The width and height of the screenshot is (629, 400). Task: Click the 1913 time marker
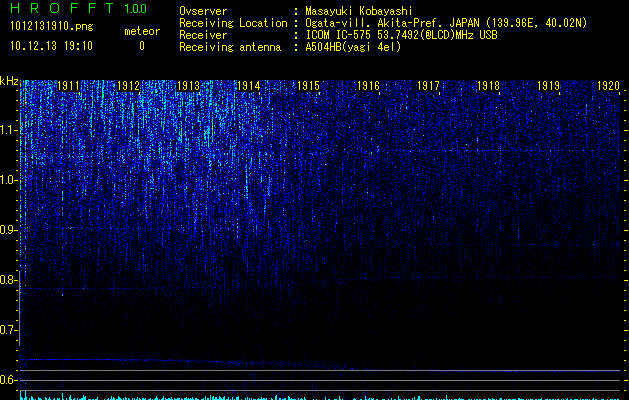point(189,86)
